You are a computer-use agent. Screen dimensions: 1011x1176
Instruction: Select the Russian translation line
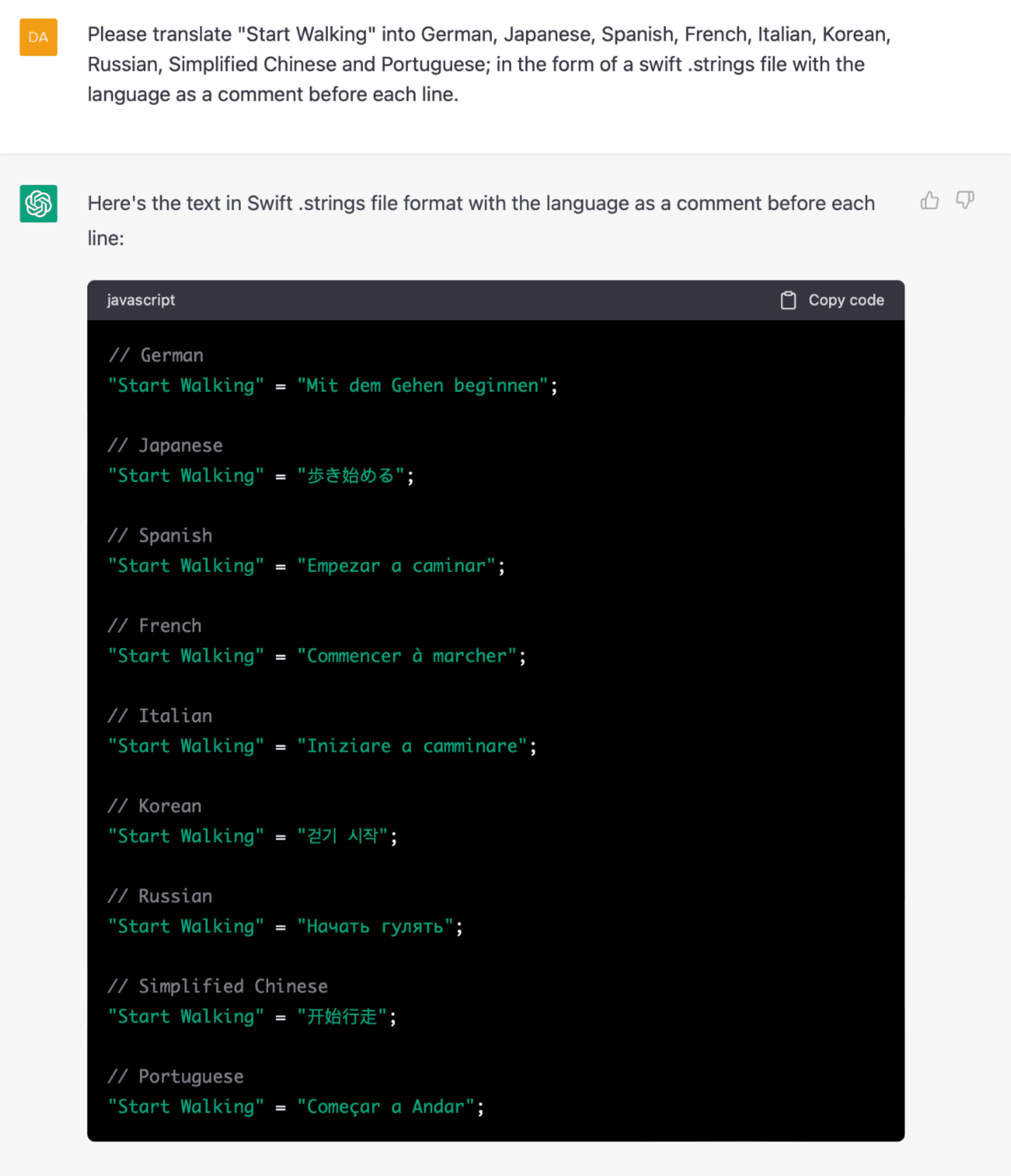285,926
